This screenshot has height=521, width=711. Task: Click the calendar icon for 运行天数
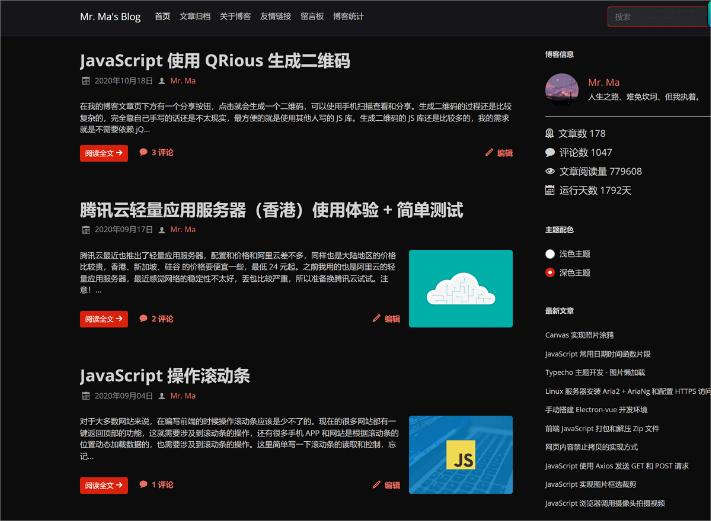tap(550, 190)
